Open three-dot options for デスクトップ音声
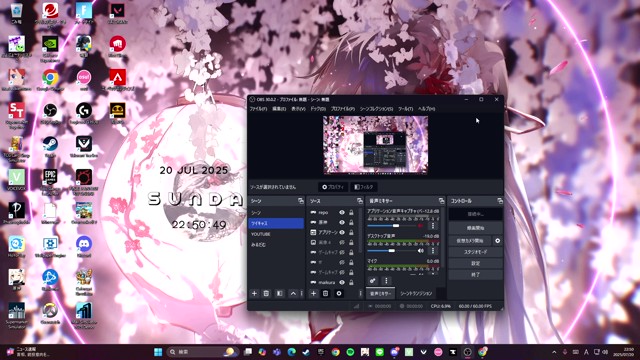 (x=433, y=251)
